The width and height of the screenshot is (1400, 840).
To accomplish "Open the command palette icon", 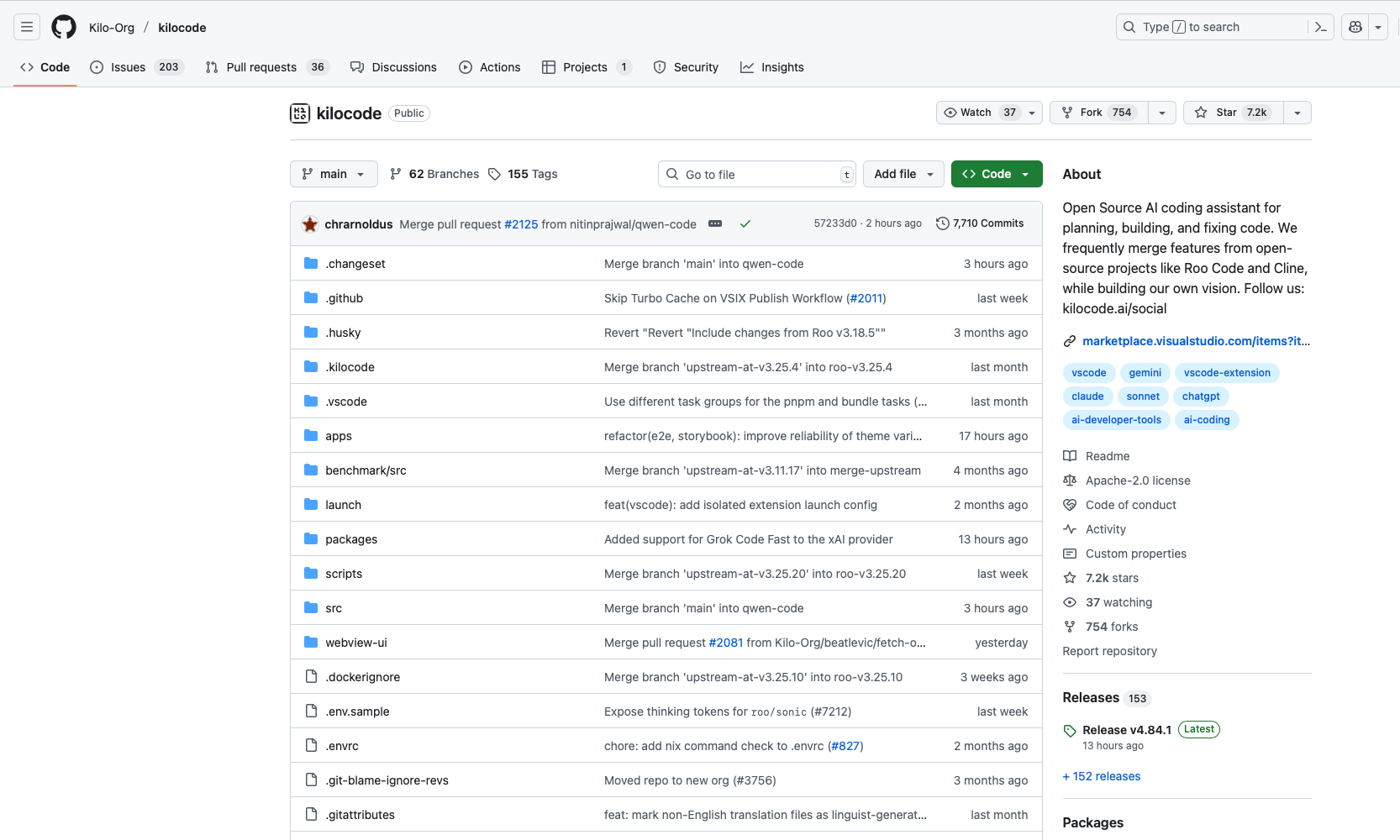I will coord(1321,27).
